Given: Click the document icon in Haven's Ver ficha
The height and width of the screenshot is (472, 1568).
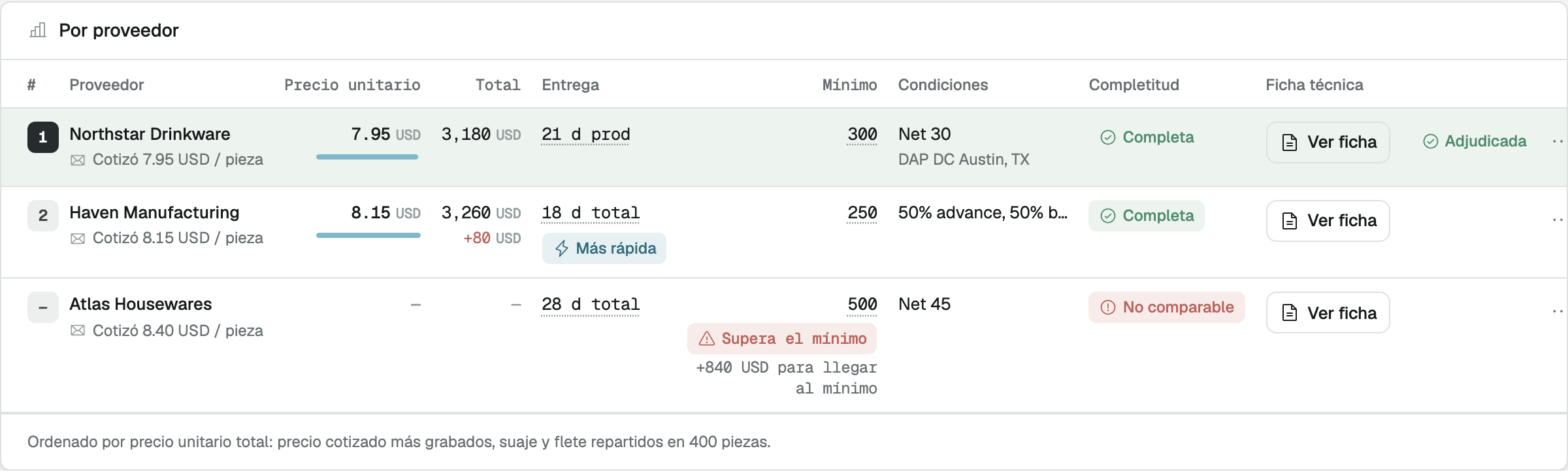Looking at the screenshot, I should (1290, 221).
